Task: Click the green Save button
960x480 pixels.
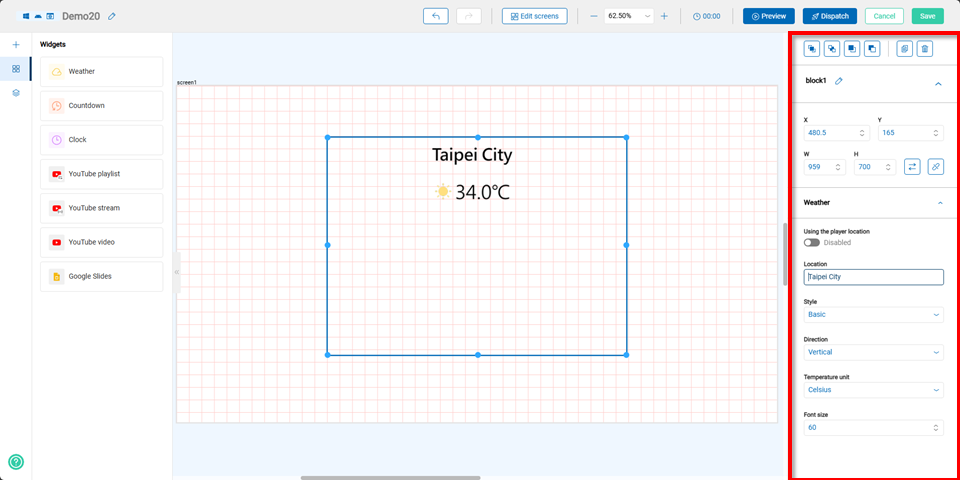Action: pos(927,16)
